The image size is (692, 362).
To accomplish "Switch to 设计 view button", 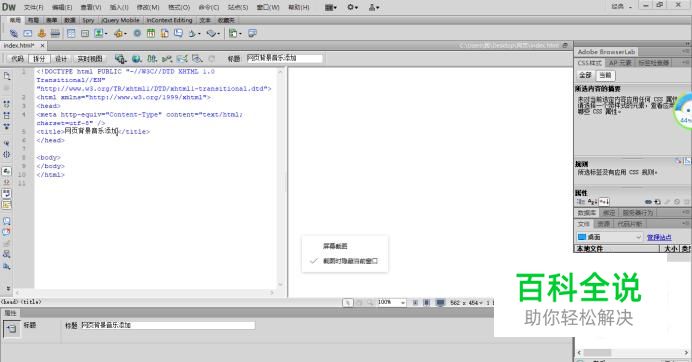I will (61, 59).
